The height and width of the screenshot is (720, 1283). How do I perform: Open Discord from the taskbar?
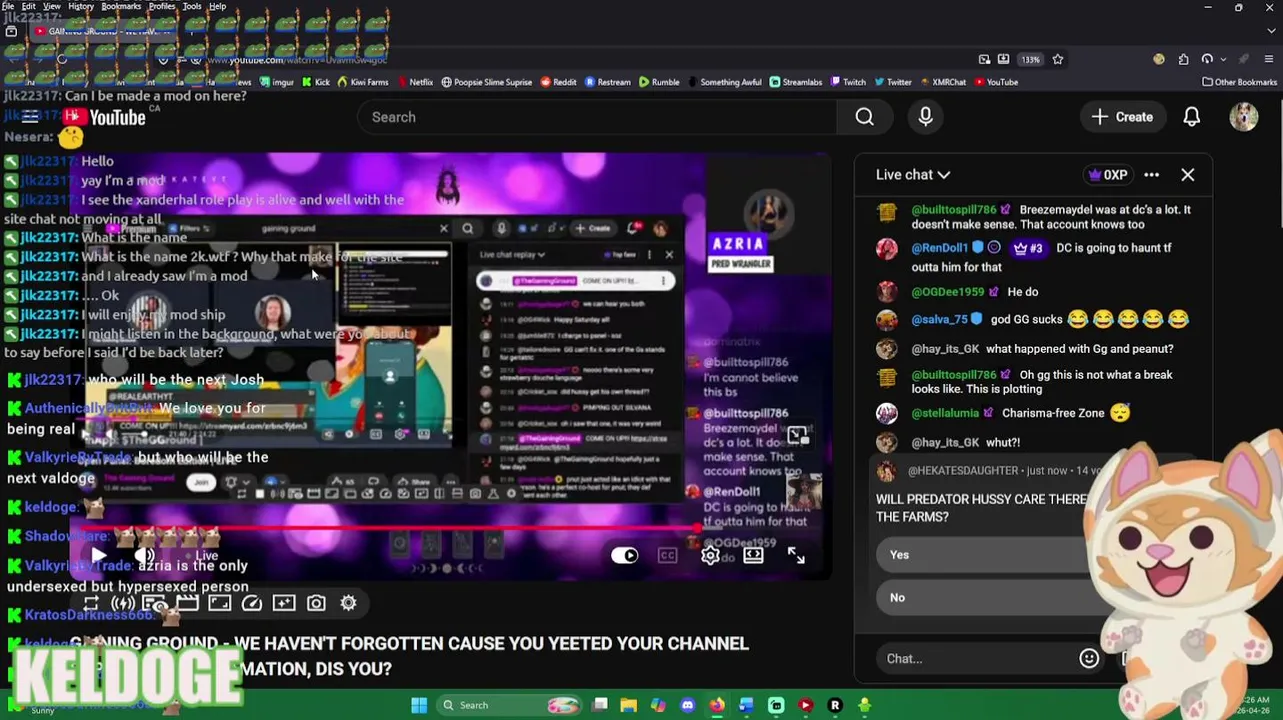click(687, 705)
